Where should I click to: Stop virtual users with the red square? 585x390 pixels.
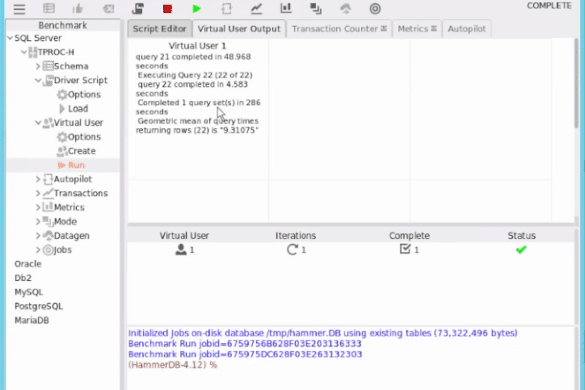(x=168, y=9)
